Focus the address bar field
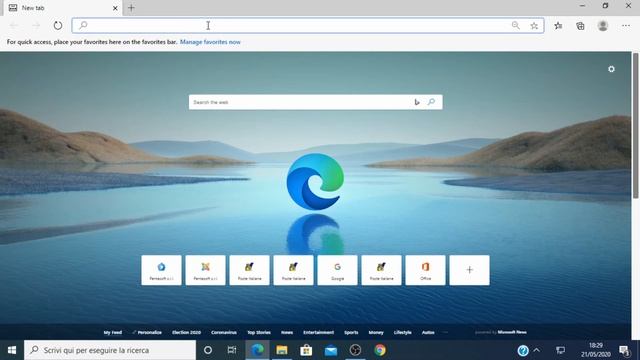The width and height of the screenshot is (640, 360). coord(308,25)
